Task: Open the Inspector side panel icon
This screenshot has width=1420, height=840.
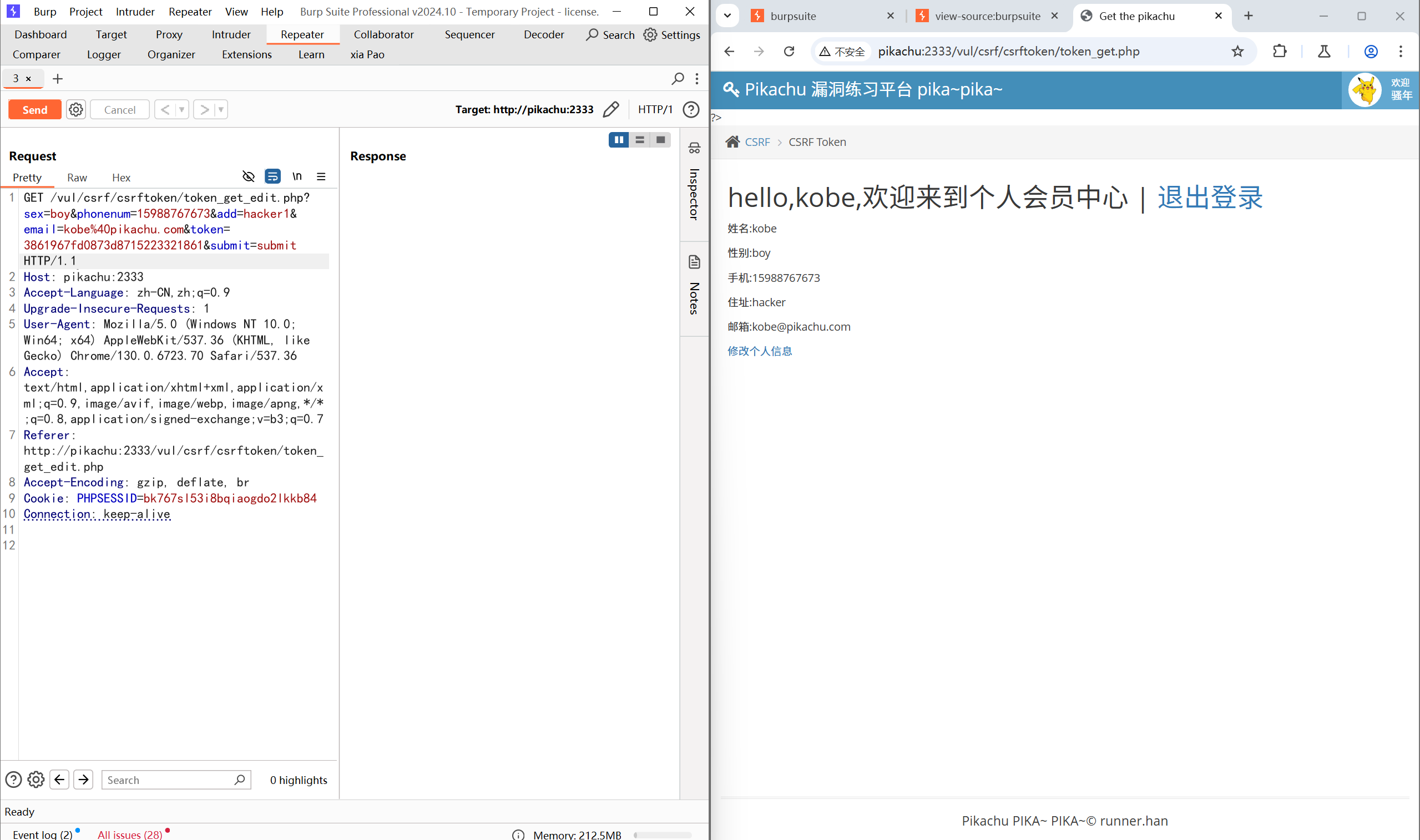Action: click(x=694, y=148)
